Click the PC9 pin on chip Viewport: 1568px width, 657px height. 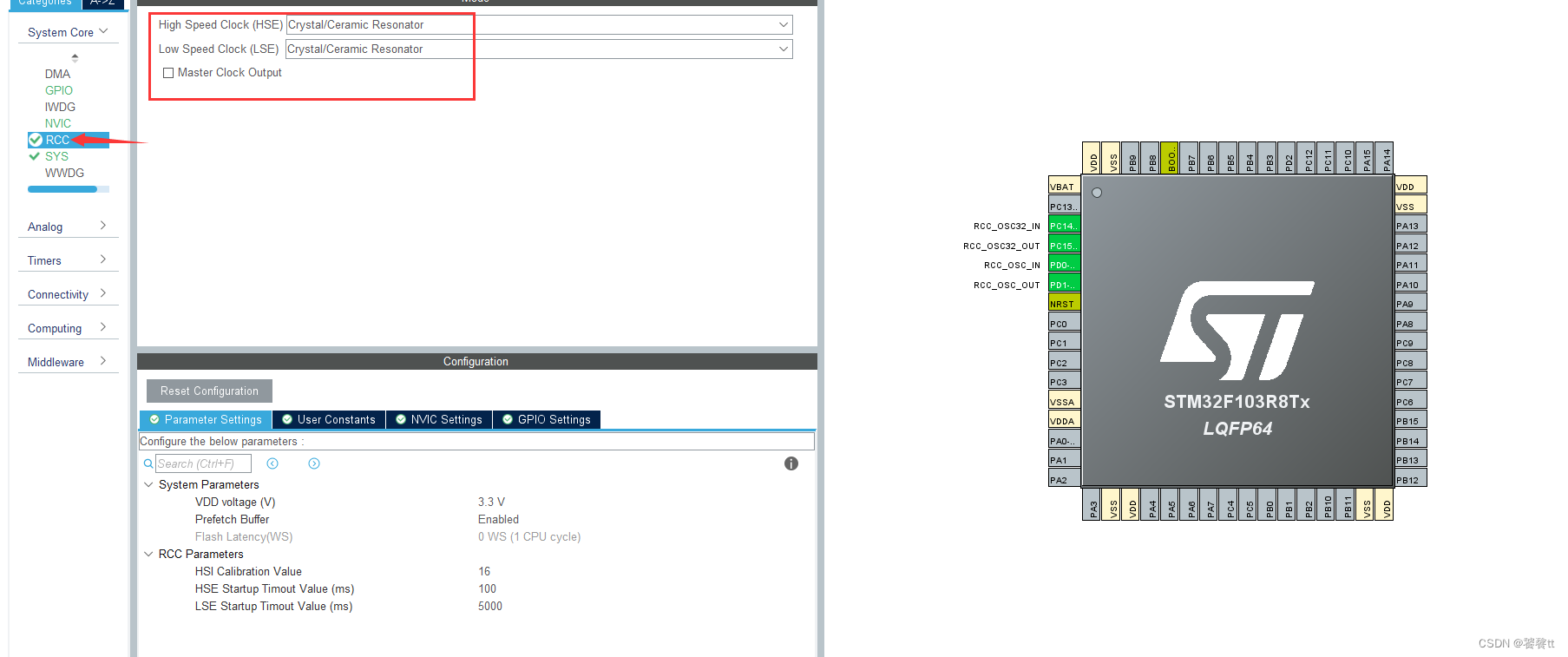[x=1411, y=343]
